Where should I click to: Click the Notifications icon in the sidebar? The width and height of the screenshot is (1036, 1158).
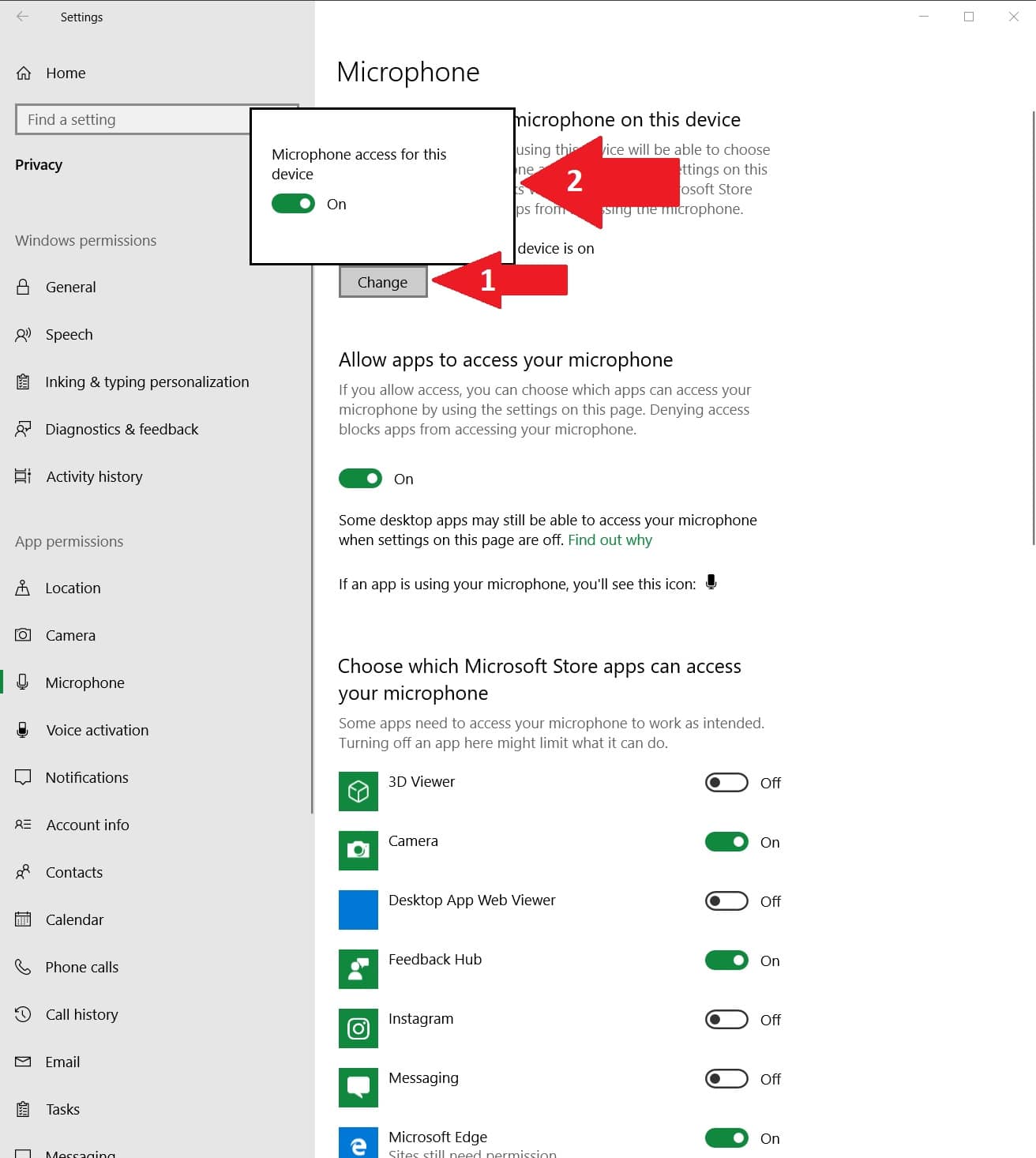(24, 777)
